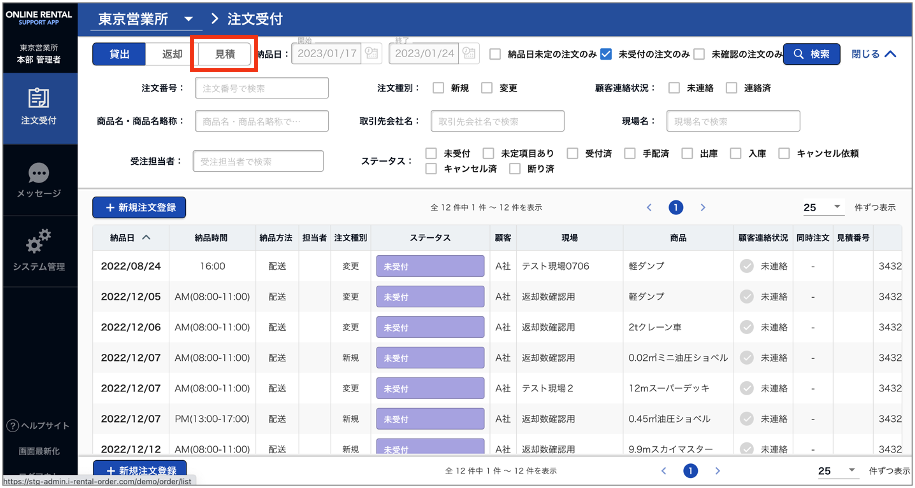Check the キャンセル依頼 status checkbox
The width and height of the screenshot is (915, 488).
click(784, 154)
